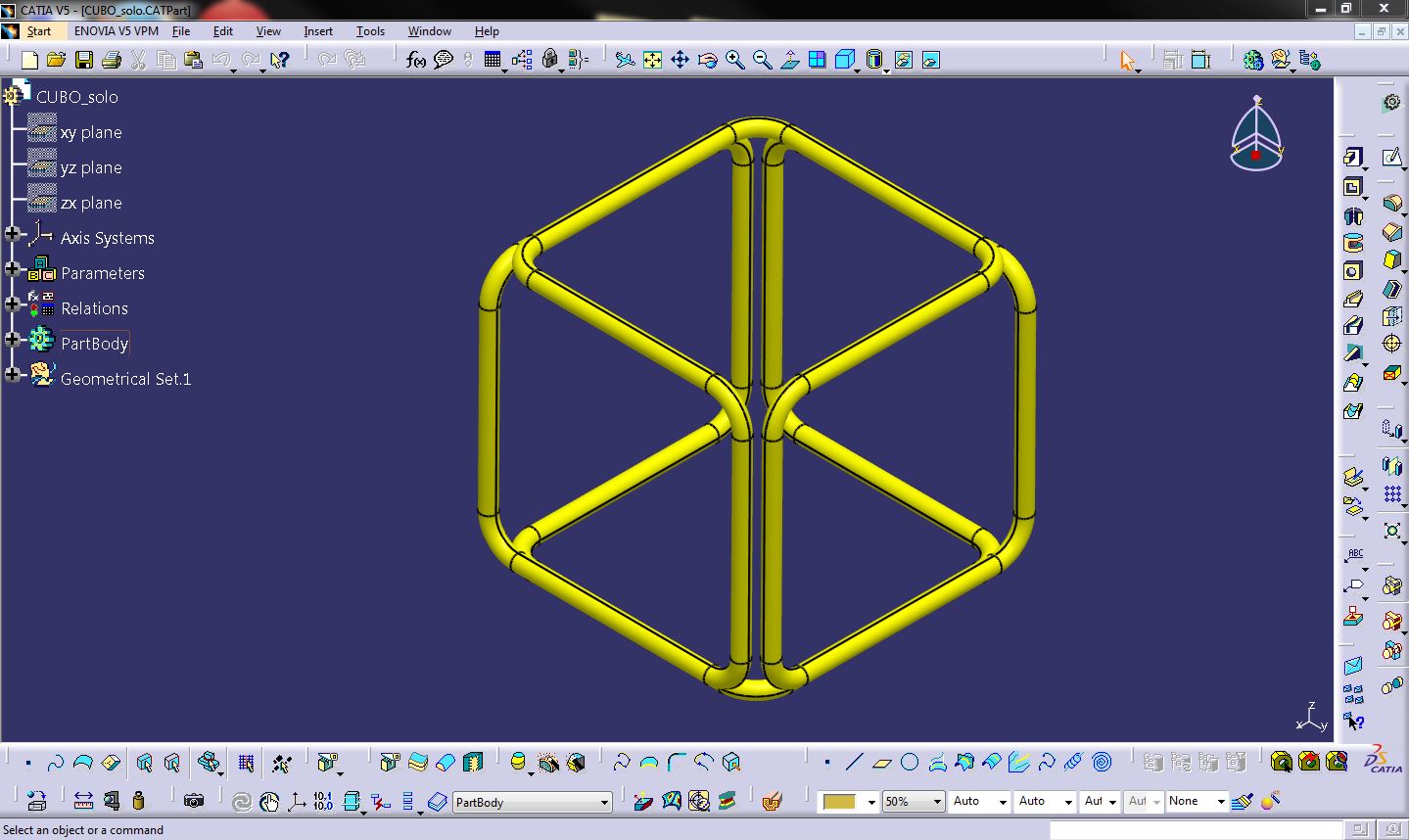Open the None layer dropdown

coord(1221,802)
